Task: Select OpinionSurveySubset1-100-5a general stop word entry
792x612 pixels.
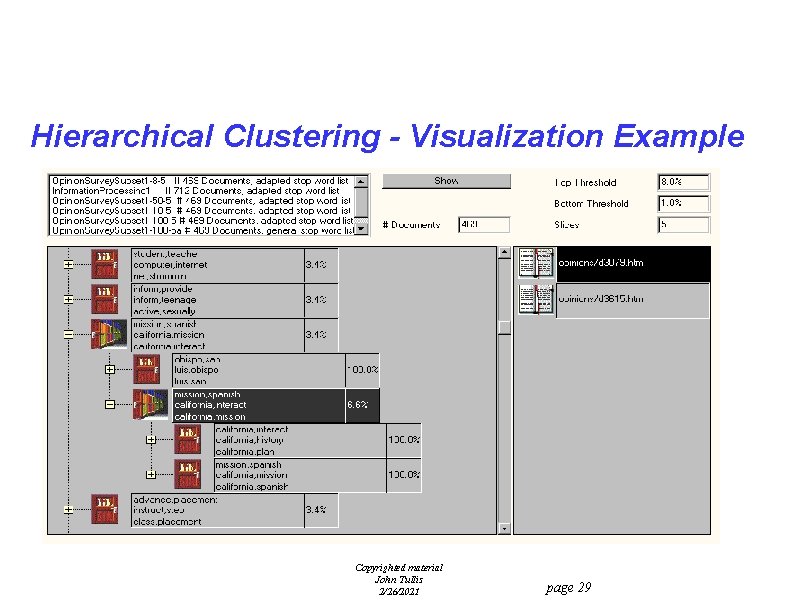Action: coord(202,231)
